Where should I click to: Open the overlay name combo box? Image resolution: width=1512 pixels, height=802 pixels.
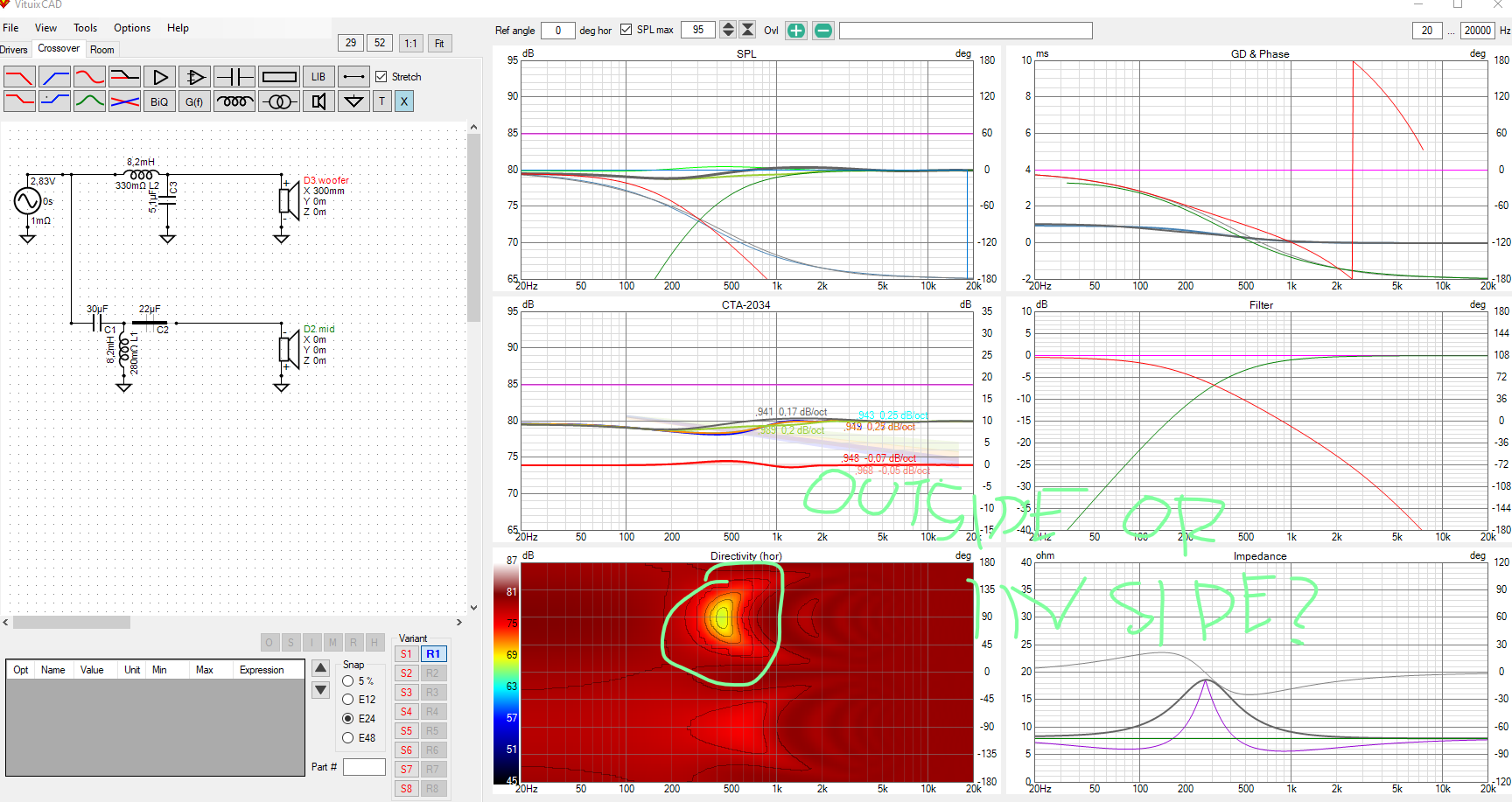pyautogui.click(x=966, y=31)
